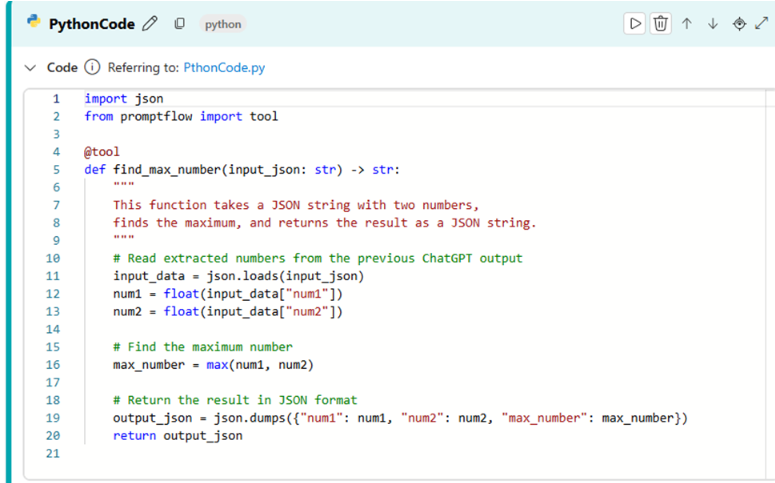775x483 pixels.
Task: Move the node down with down arrow
Action: [713, 24]
